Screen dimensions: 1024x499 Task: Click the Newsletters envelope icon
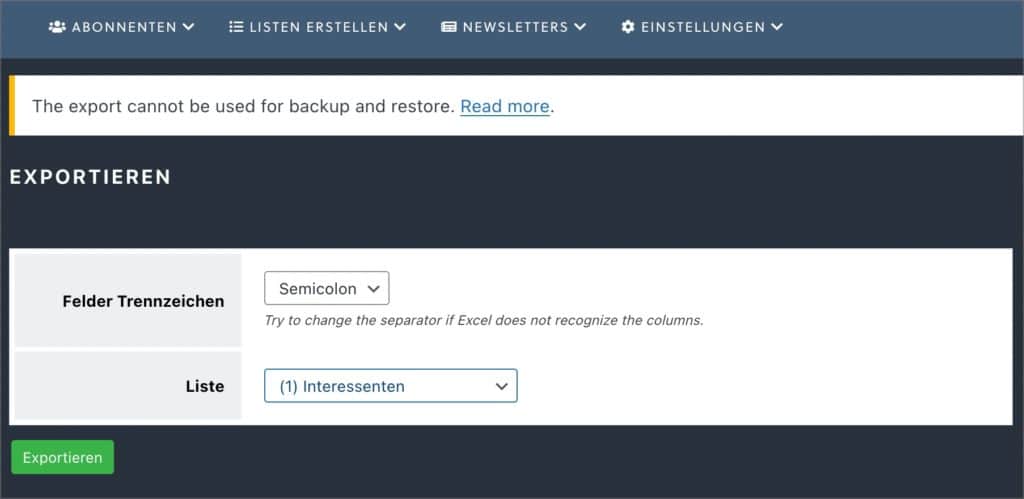(449, 27)
